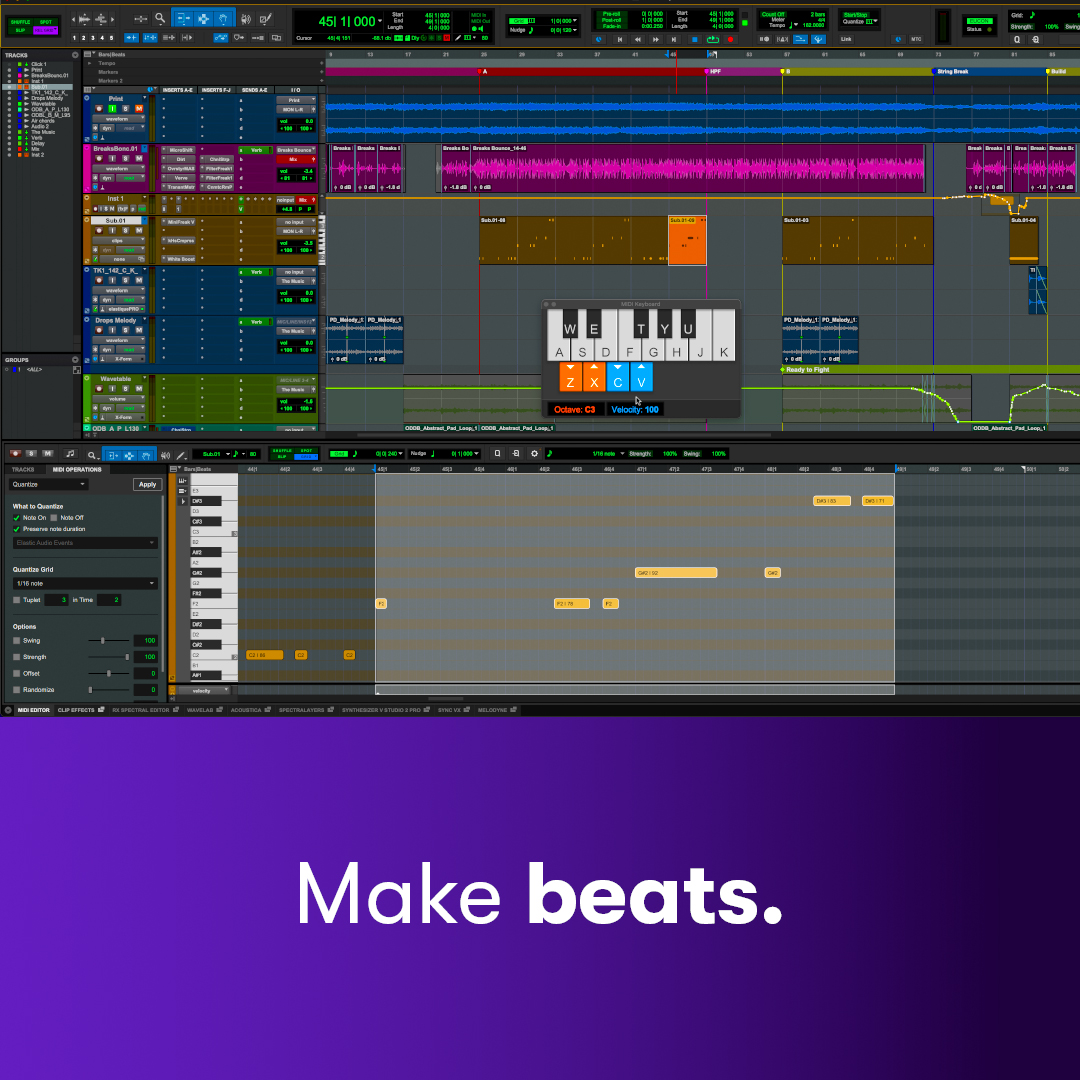Open the Quantize operation dropdown

(49, 484)
